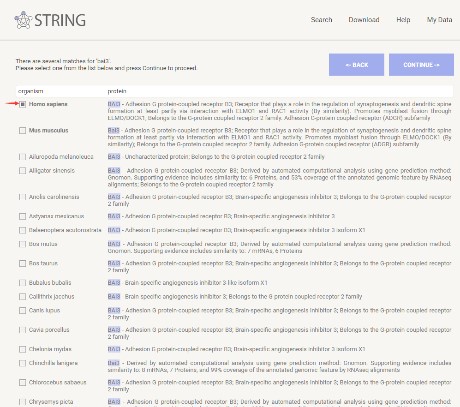The image size is (460, 407).
Task: Select the Mus musculus checkbox
Action: [x=22, y=130]
